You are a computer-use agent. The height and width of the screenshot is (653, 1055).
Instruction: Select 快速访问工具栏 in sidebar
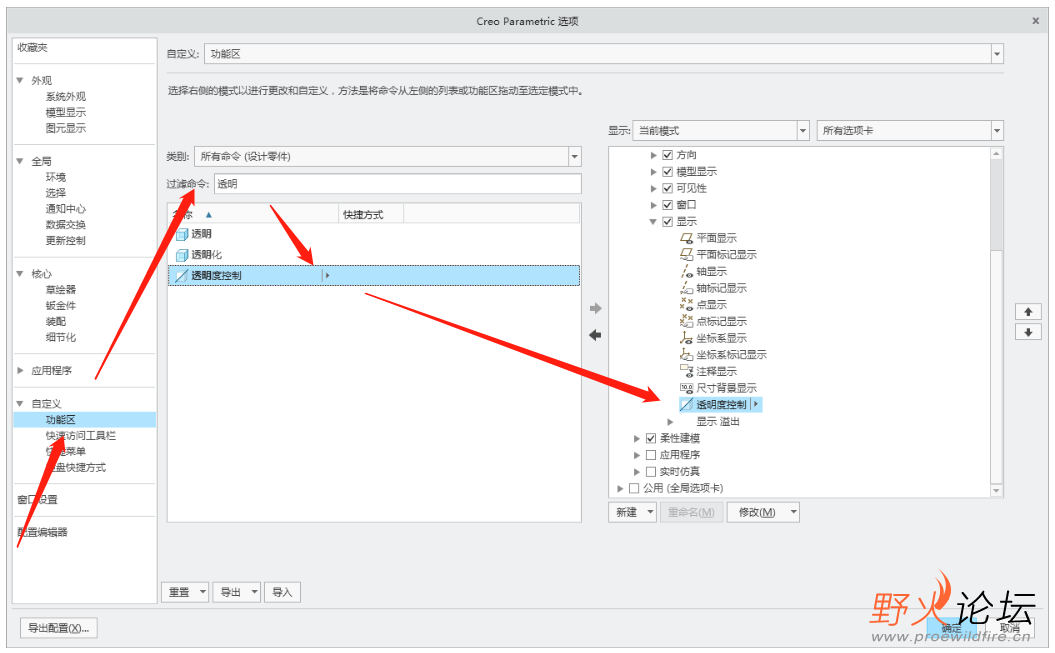tap(80, 436)
